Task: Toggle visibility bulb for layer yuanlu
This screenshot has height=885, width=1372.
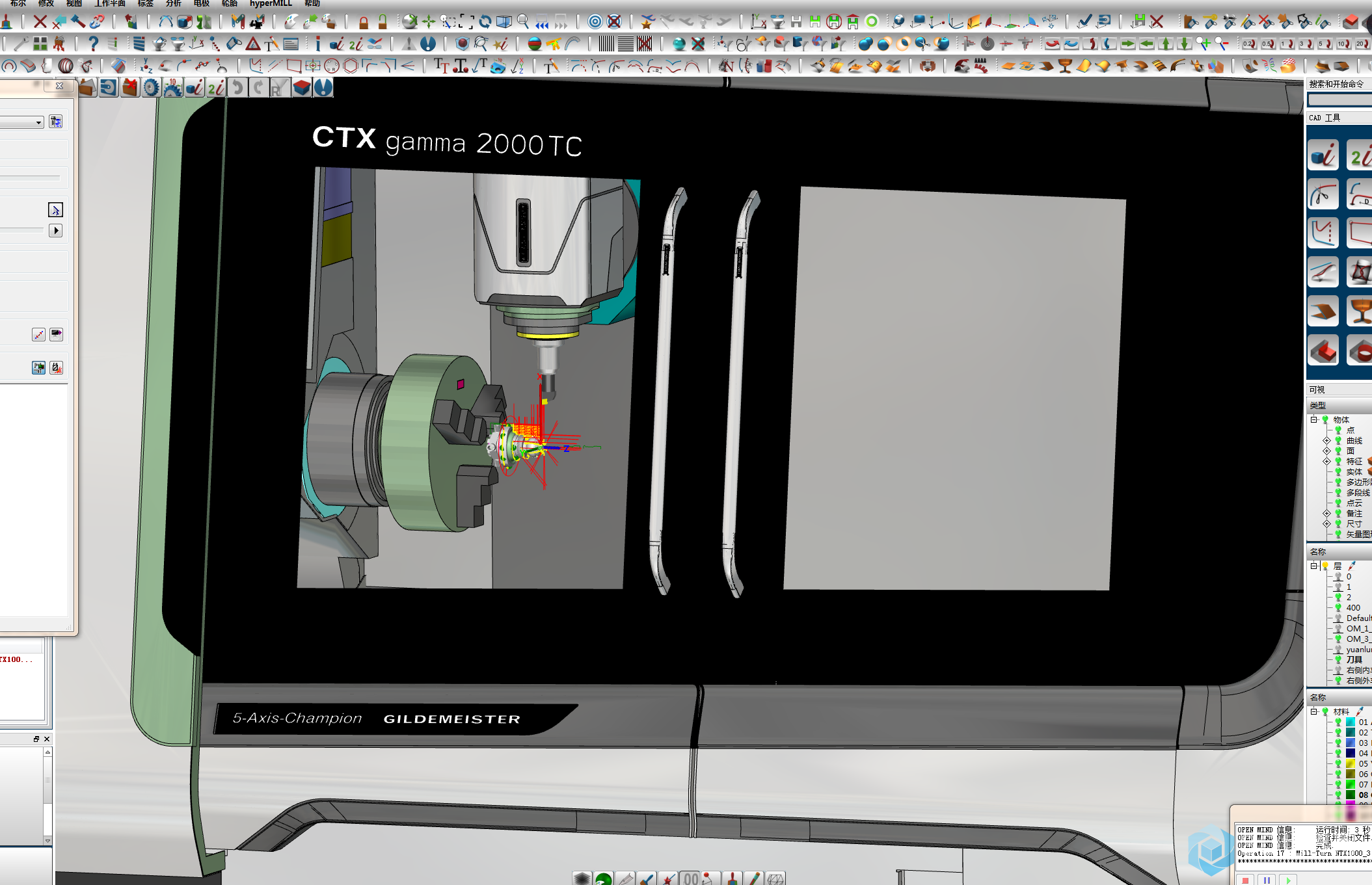Action: tap(1338, 650)
